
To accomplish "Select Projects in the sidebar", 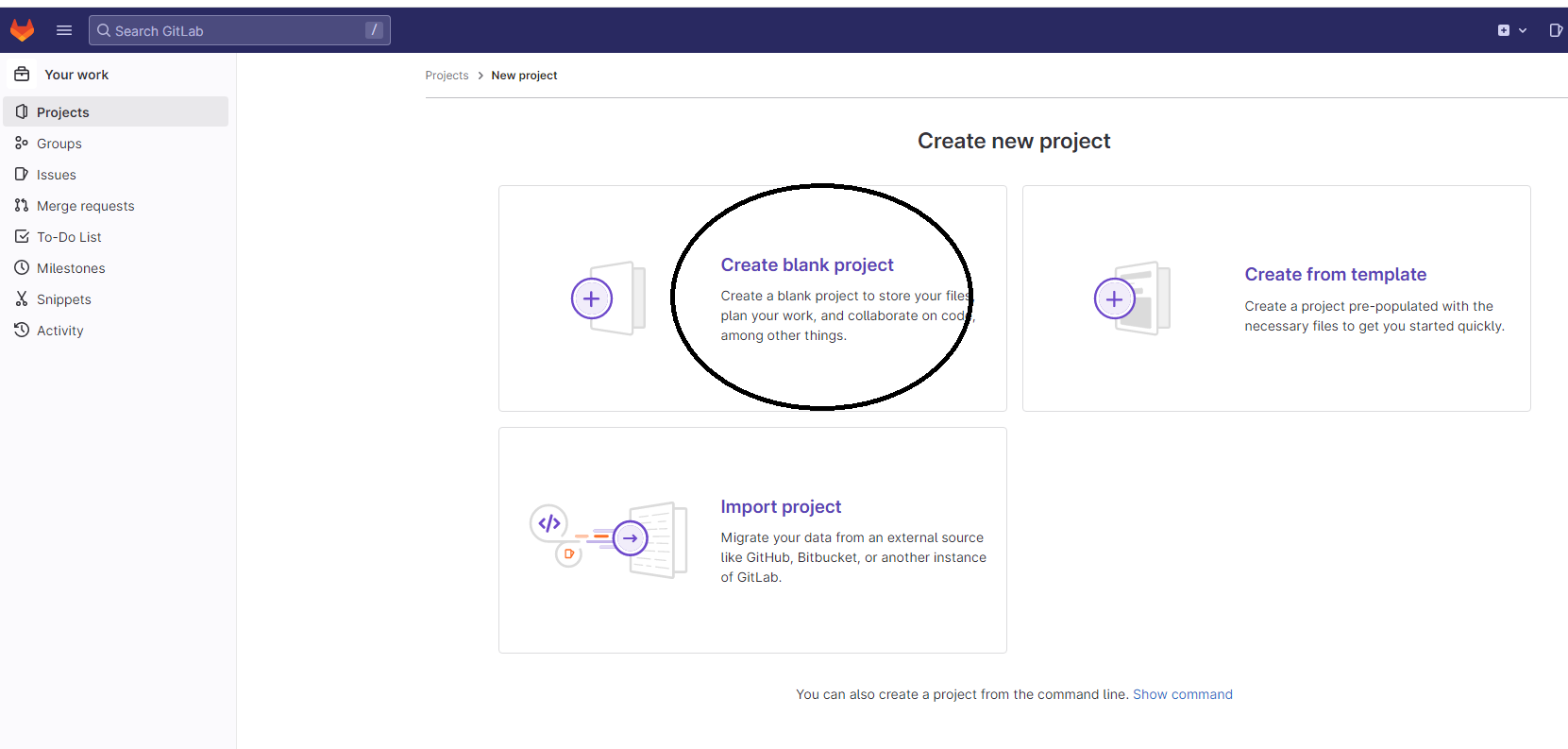I will tap(116, 111).
